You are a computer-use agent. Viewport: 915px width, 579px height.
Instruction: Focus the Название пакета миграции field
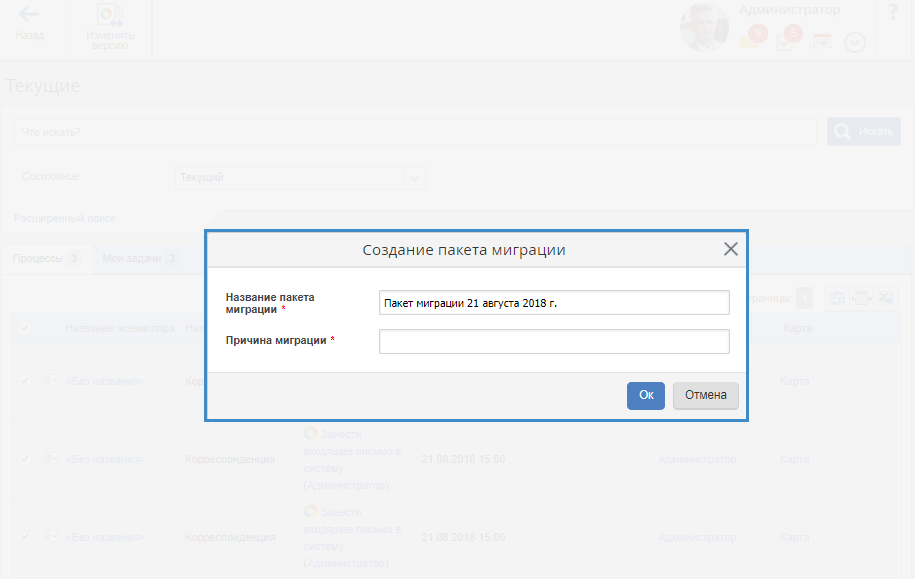click(x=554, y=302)
